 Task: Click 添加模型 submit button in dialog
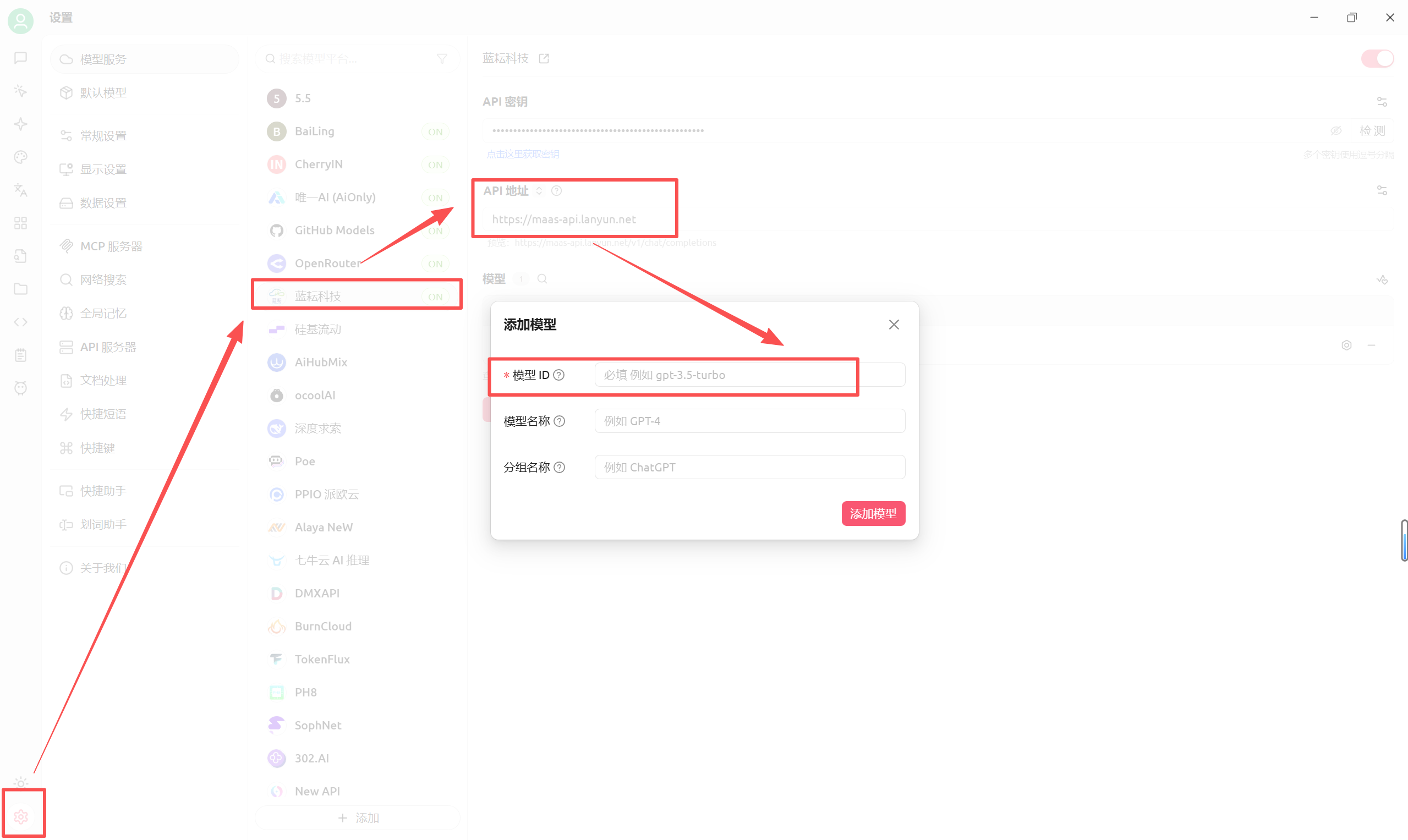[873, 513]
